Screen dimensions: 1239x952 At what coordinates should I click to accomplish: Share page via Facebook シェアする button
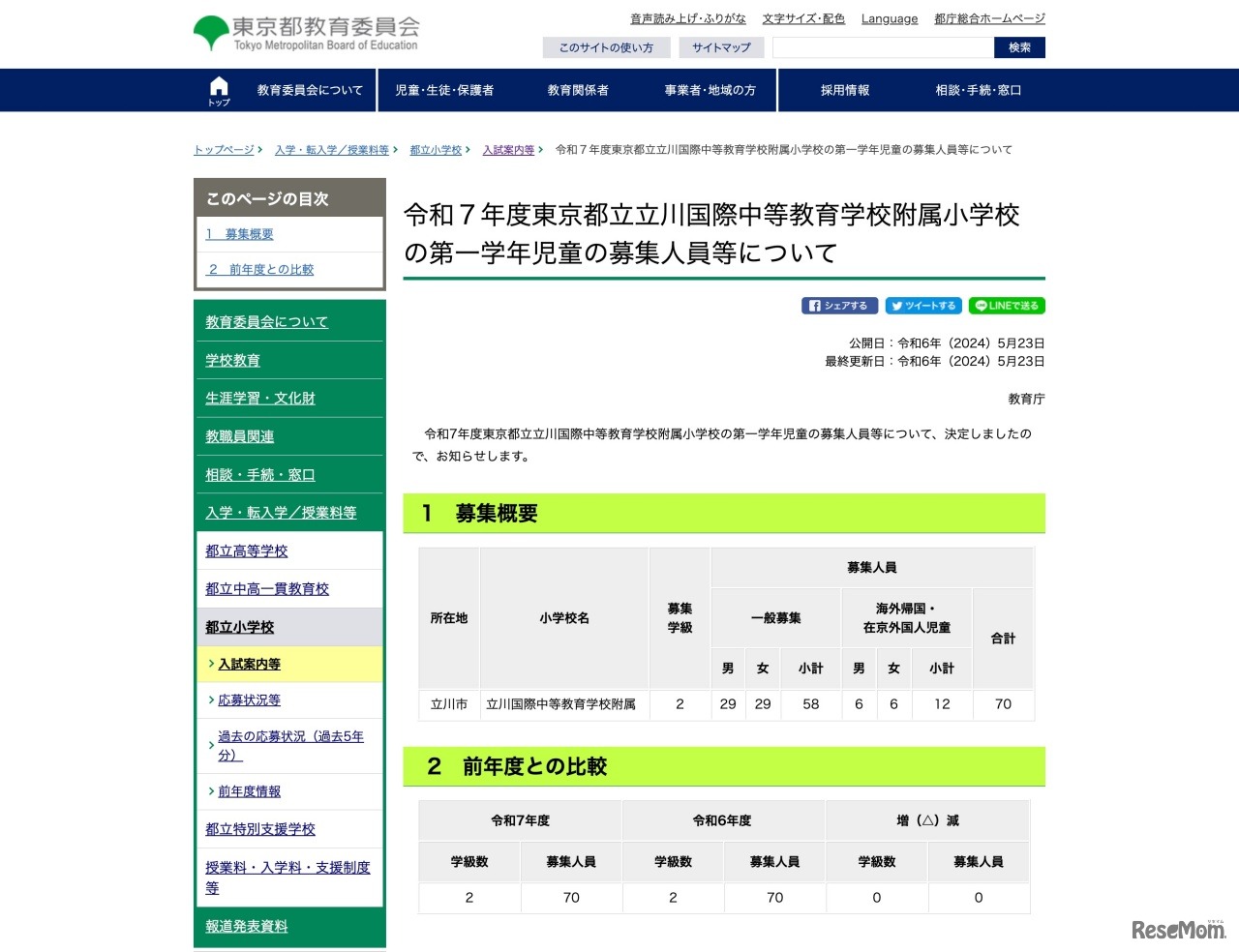point(840,306)
